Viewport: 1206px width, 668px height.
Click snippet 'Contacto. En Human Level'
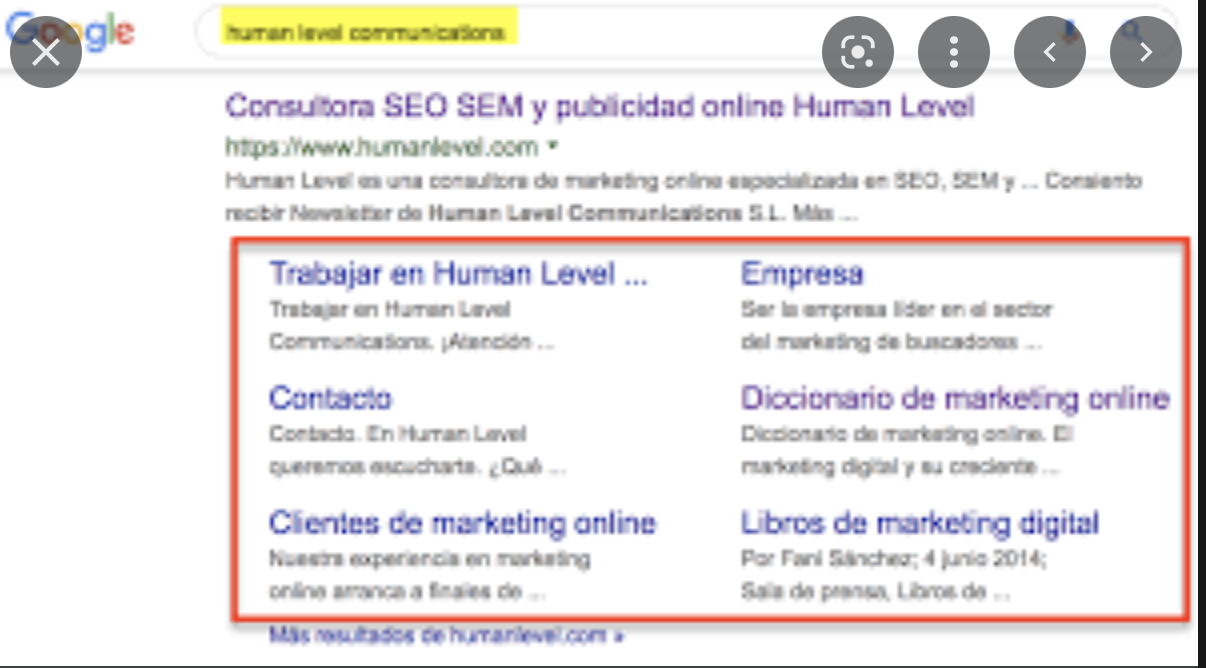pos(398,435)
